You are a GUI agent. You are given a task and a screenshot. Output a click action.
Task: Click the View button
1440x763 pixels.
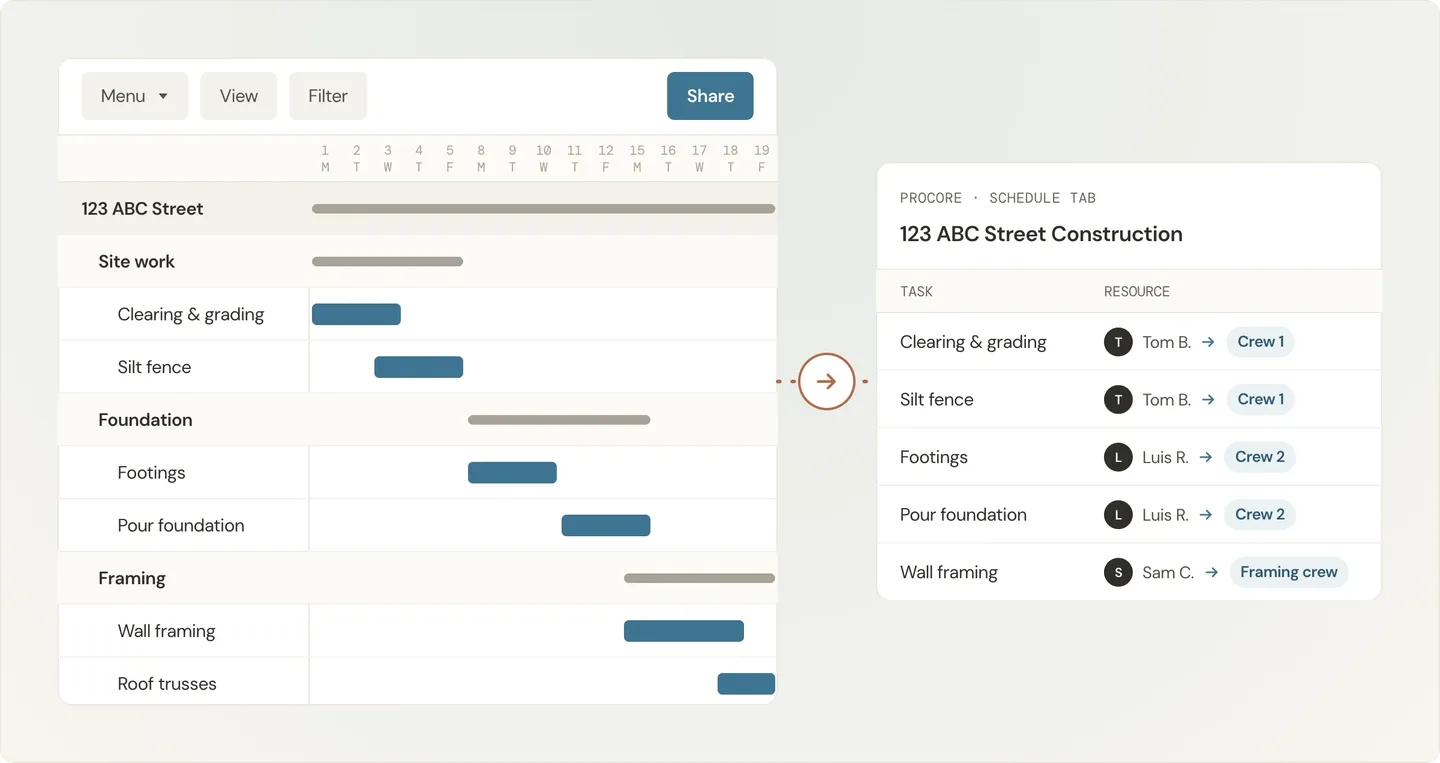coord(239,96)
